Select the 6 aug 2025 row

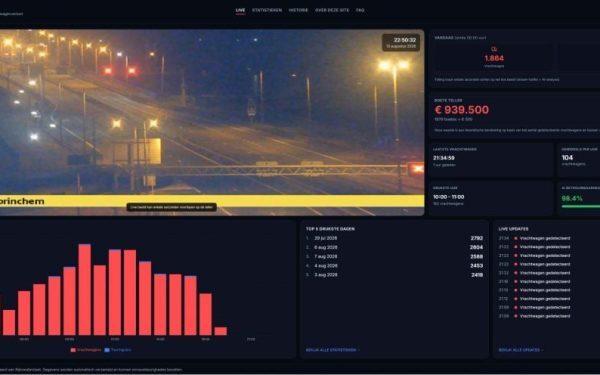(x=395, y=247)
